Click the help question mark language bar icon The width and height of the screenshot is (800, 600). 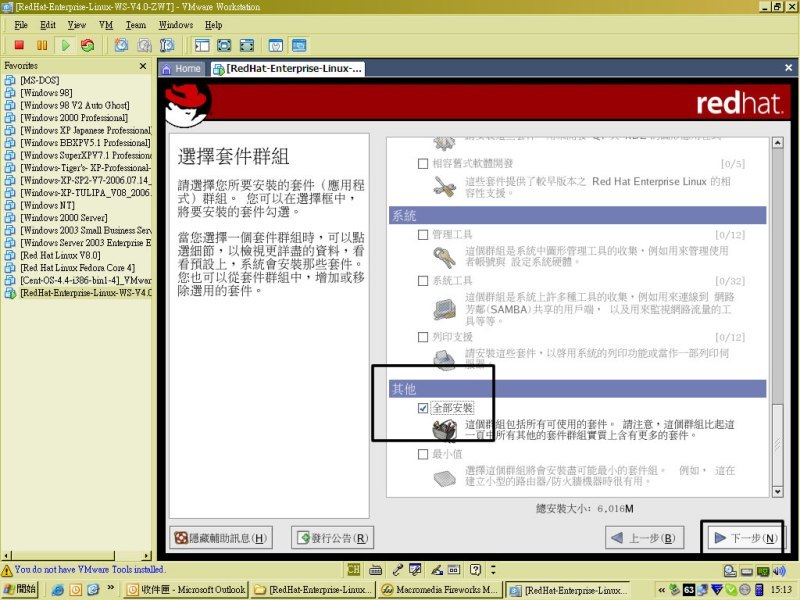[475, 569]
